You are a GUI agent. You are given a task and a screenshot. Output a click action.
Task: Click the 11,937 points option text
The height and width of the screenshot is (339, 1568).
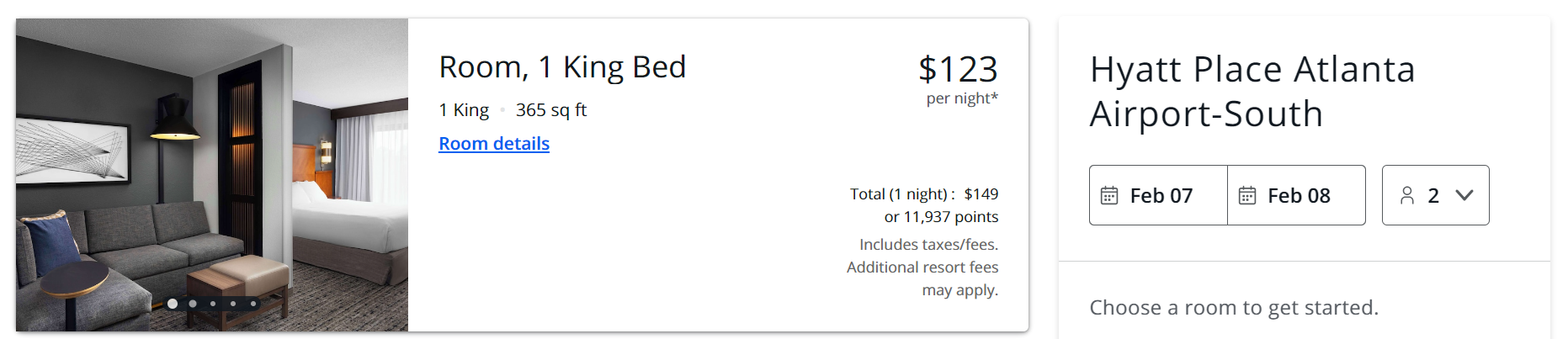[941, 217]
